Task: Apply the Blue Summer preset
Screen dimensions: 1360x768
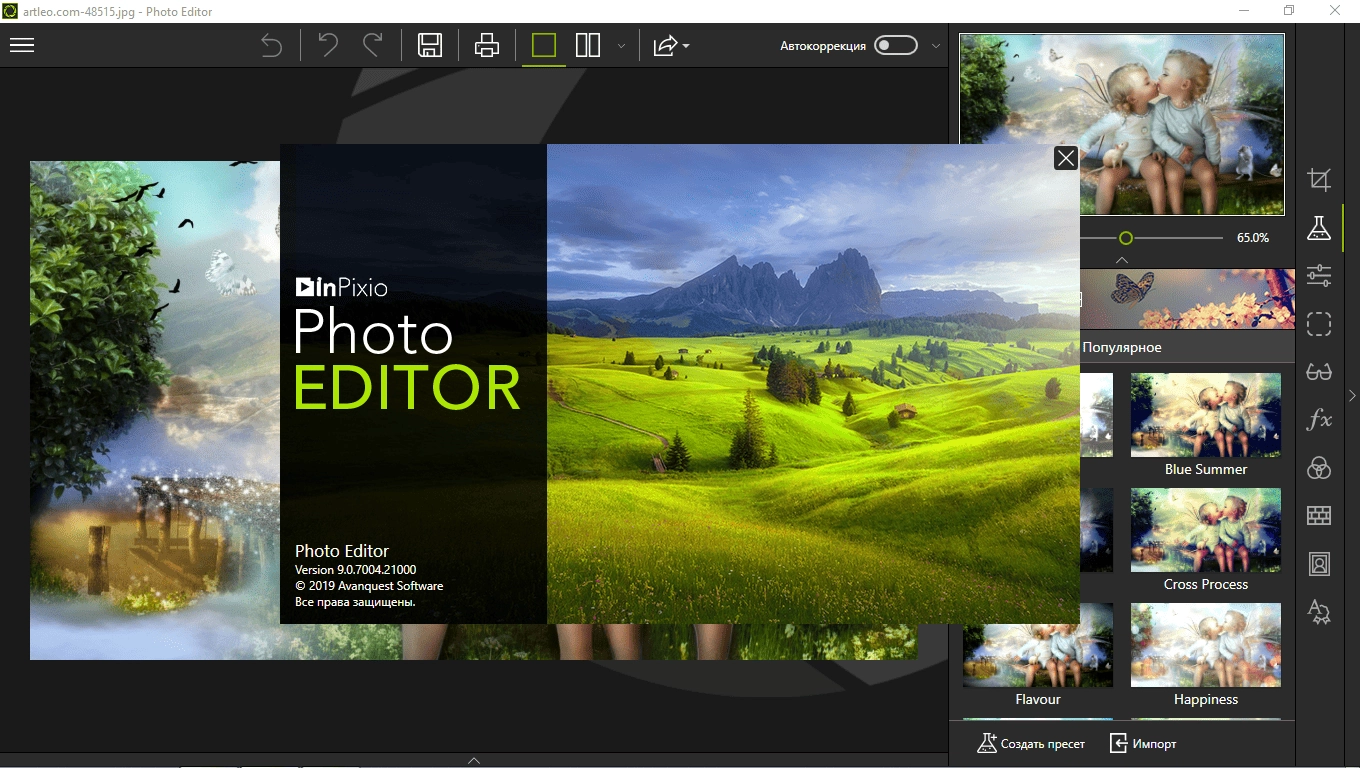Action: click(x=1206, y=415)
